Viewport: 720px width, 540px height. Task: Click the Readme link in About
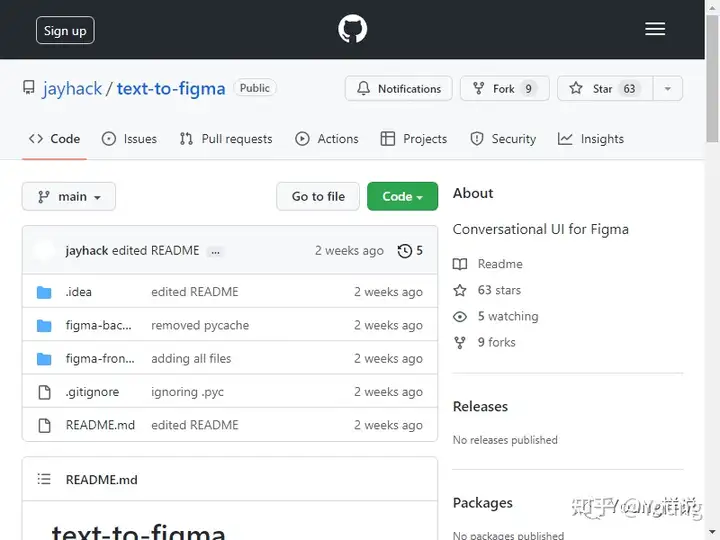[500, 264]
